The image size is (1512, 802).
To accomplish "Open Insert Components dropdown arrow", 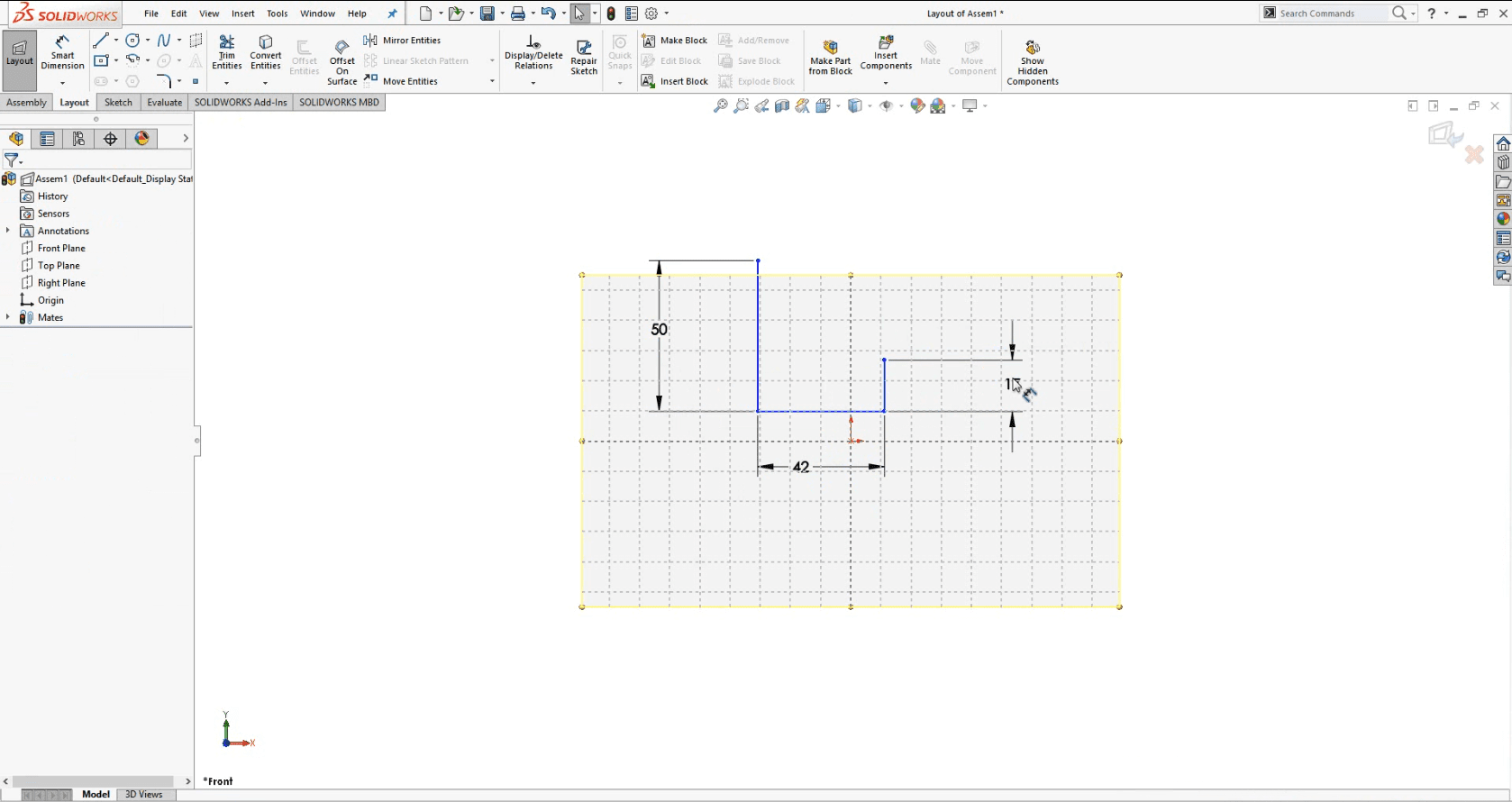I will coord(886,83).
